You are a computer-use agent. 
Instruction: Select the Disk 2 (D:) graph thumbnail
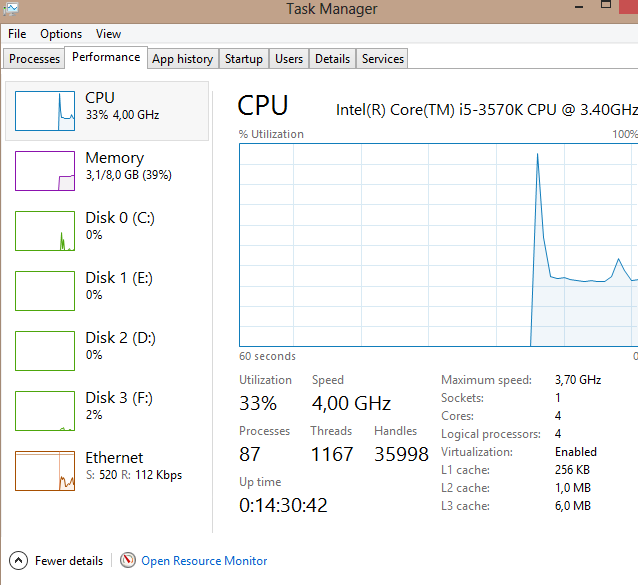(x=45, y=351)
